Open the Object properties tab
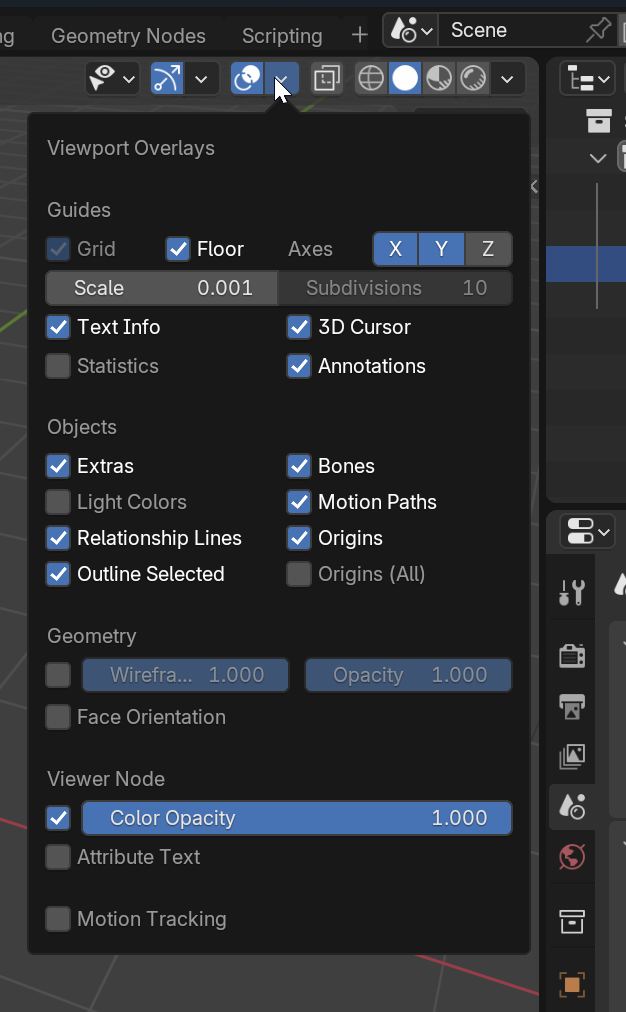The width and height of the screenshot is (626, 1012). [572, 985]
